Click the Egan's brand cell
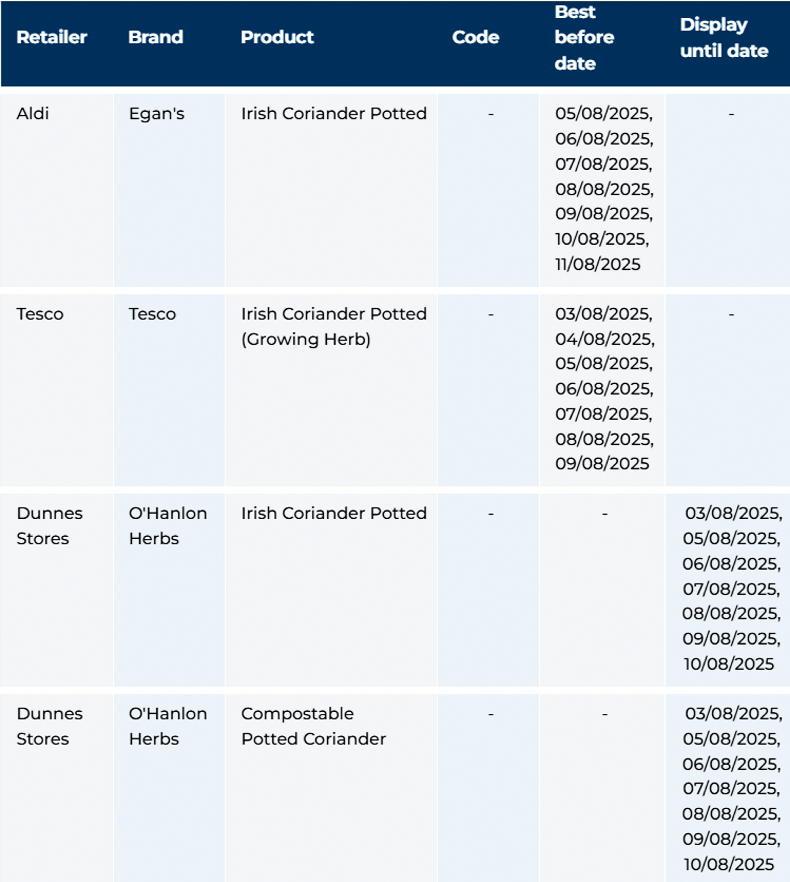This screenshot has width=790, height=882. point(157,113)
